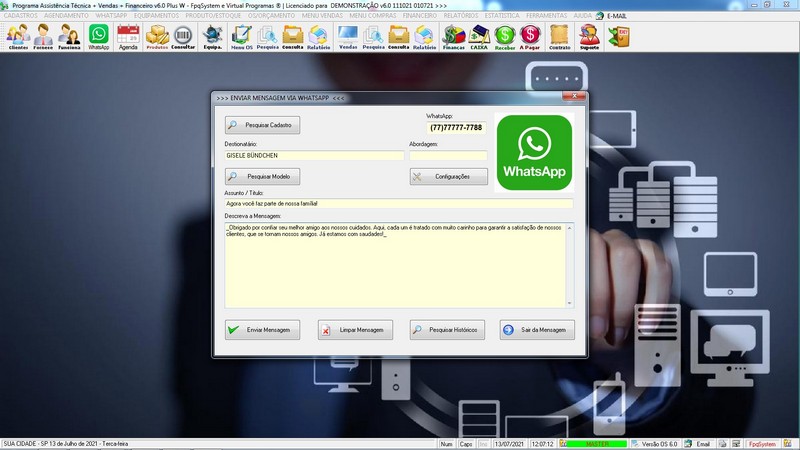Click the empty Abordagem field
800x450 pixels.
click(448, 156)
